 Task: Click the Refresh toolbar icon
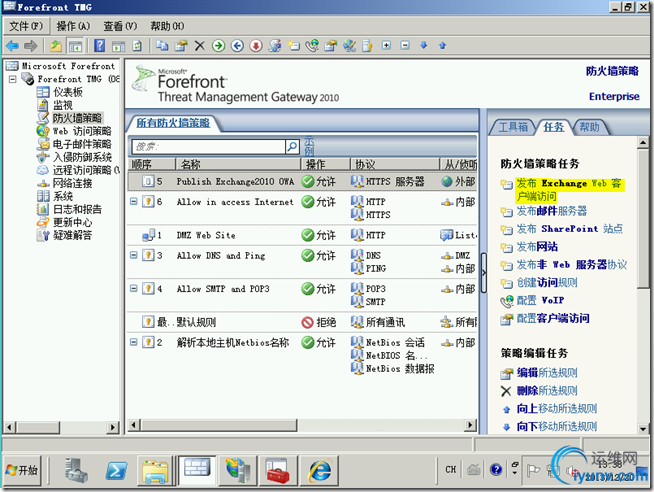tap(137, 45)
